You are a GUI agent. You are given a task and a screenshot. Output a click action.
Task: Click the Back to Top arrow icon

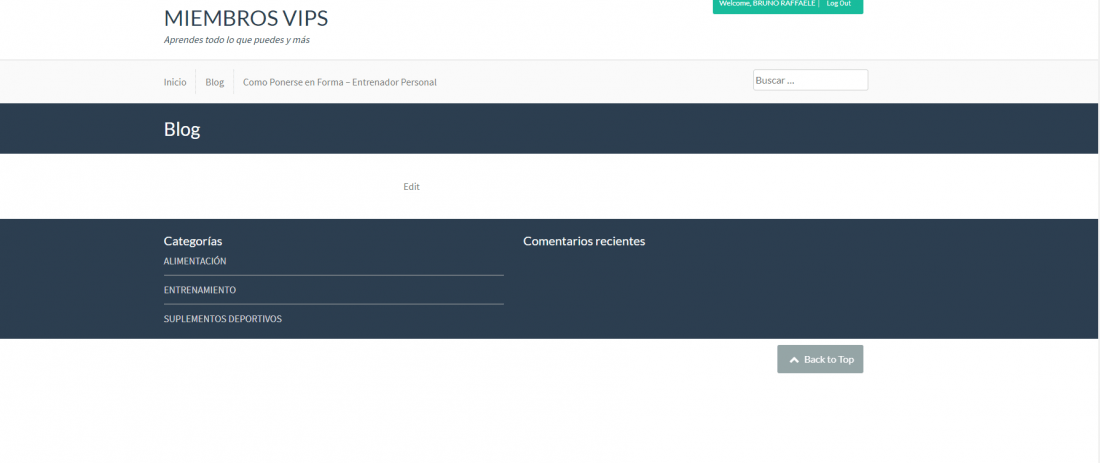[x=794, y=360]
